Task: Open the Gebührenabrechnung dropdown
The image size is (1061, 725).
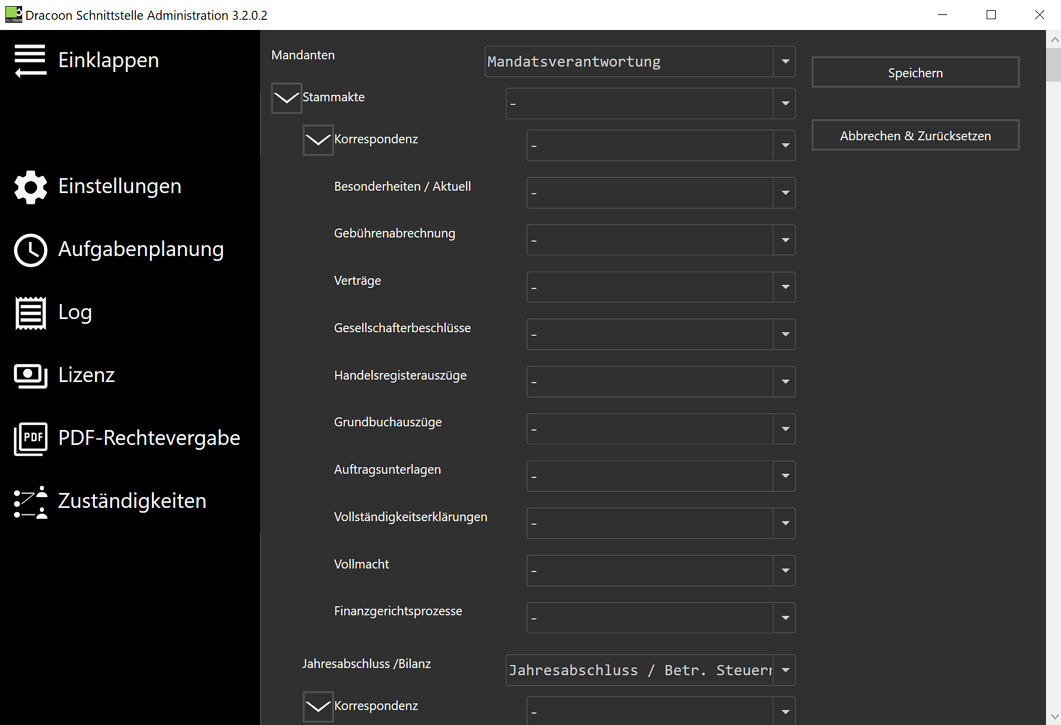Action: (660, 240)
